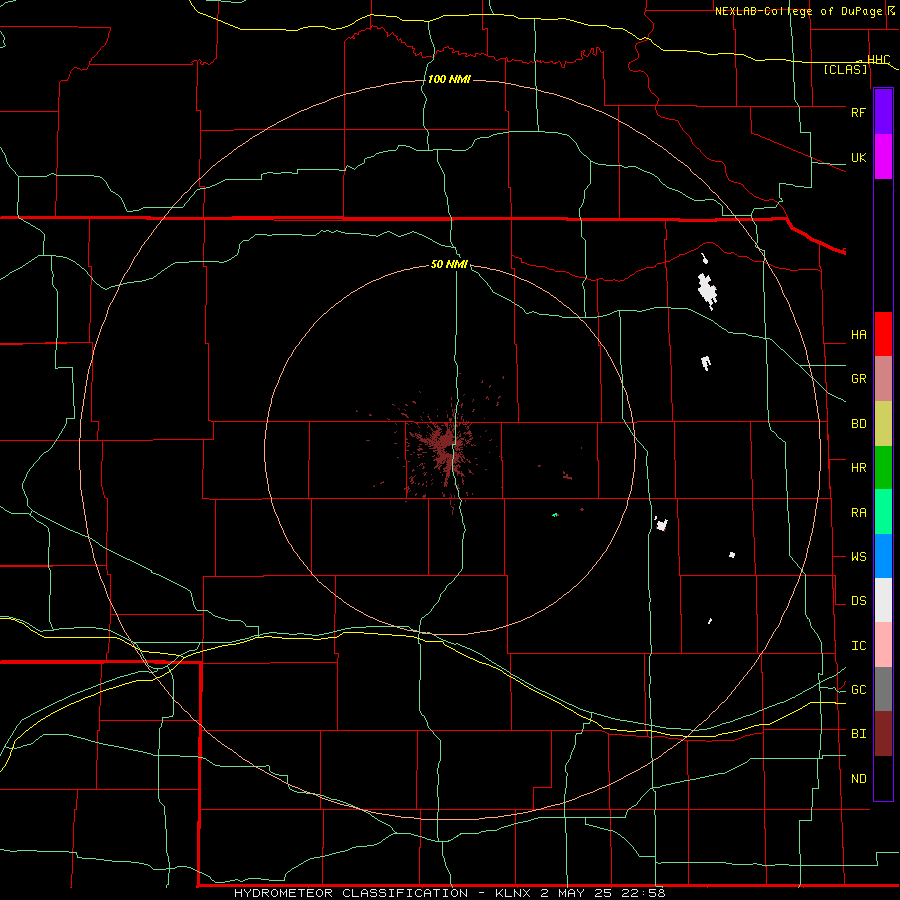Click the magenta UK legend swatch
Screen dimensions: 900x900
[x=883, y=157]
